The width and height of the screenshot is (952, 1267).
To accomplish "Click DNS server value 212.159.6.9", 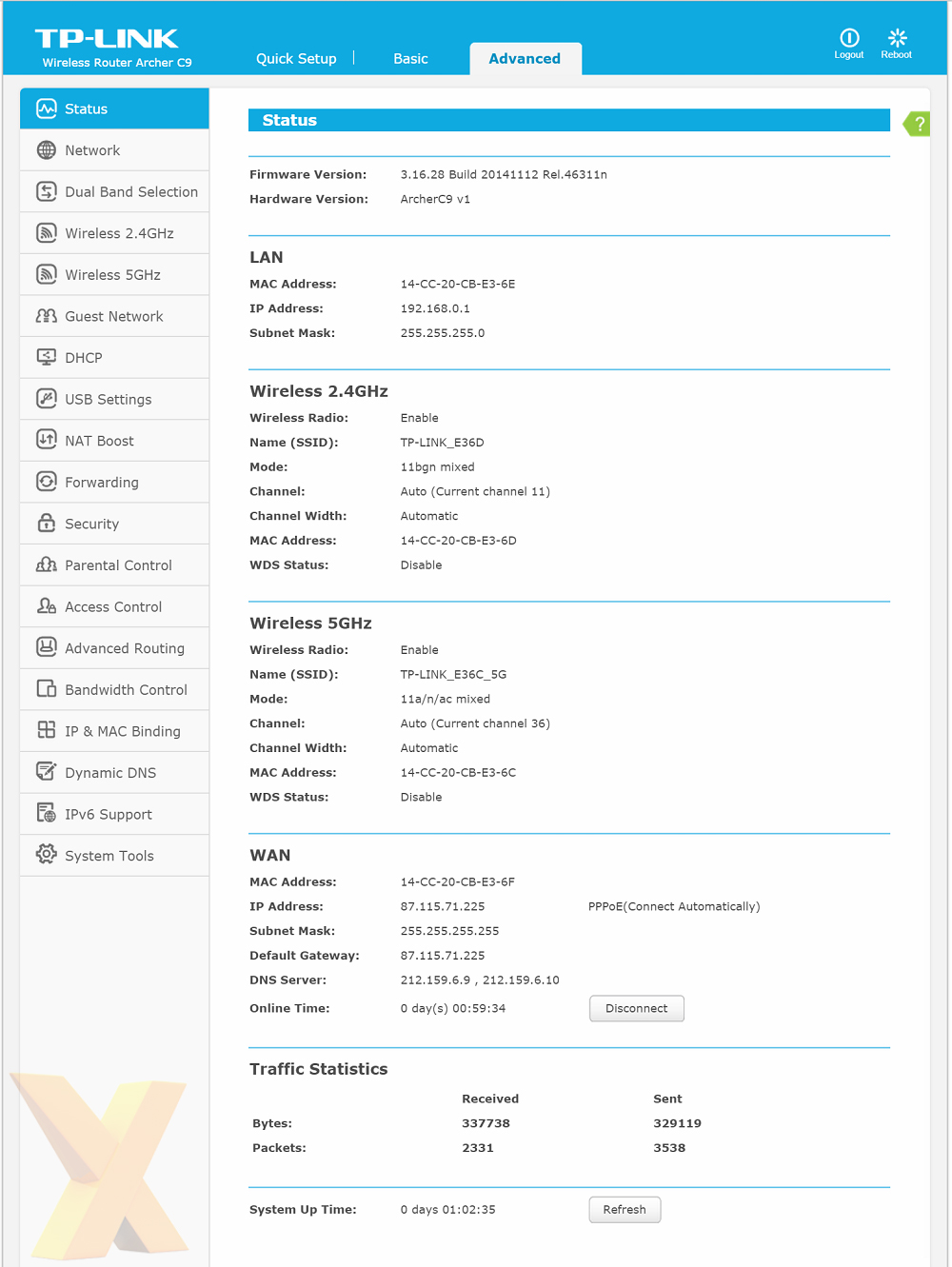I will point(435,980).
